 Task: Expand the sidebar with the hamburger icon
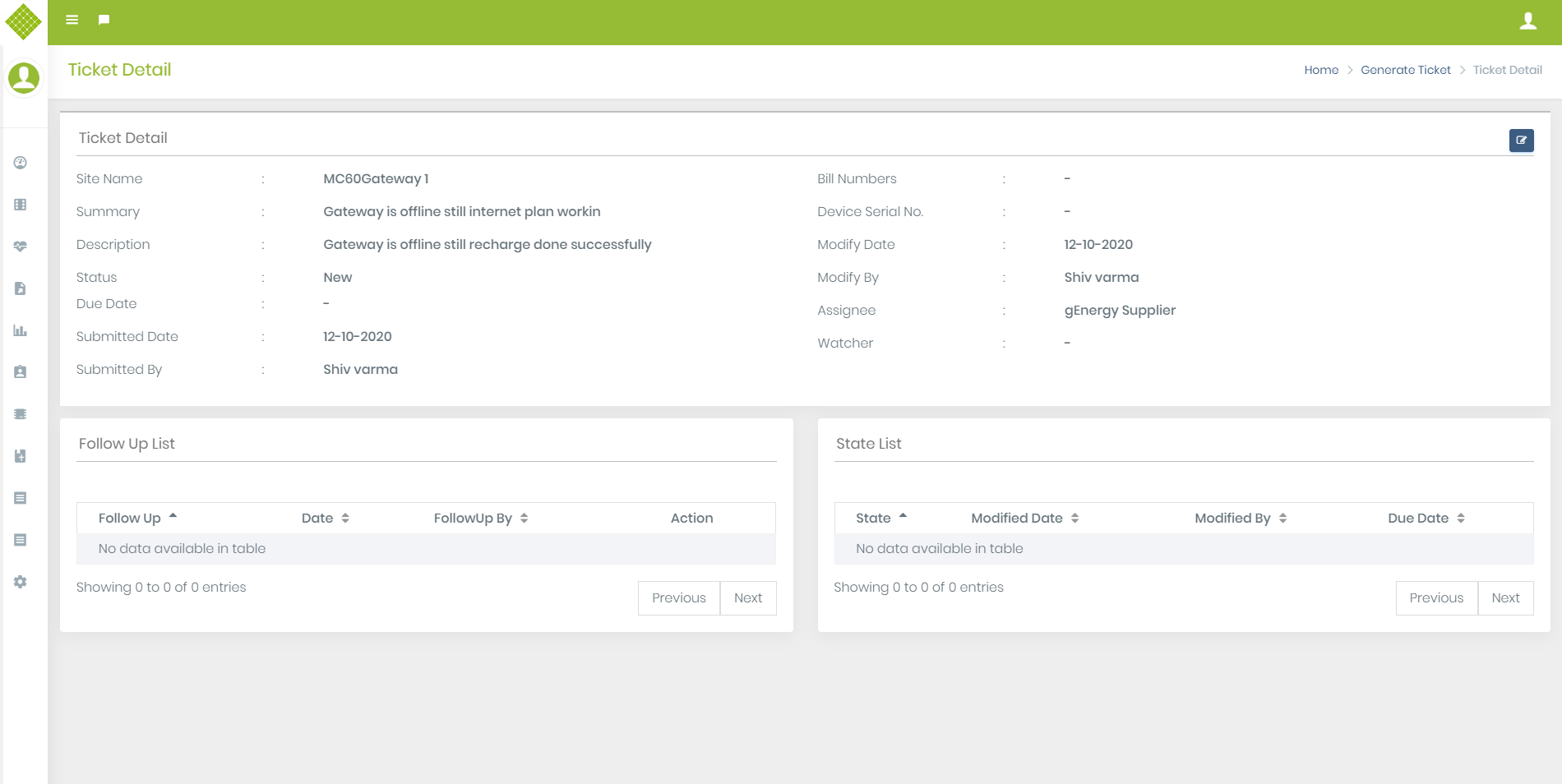coord(72,19)
